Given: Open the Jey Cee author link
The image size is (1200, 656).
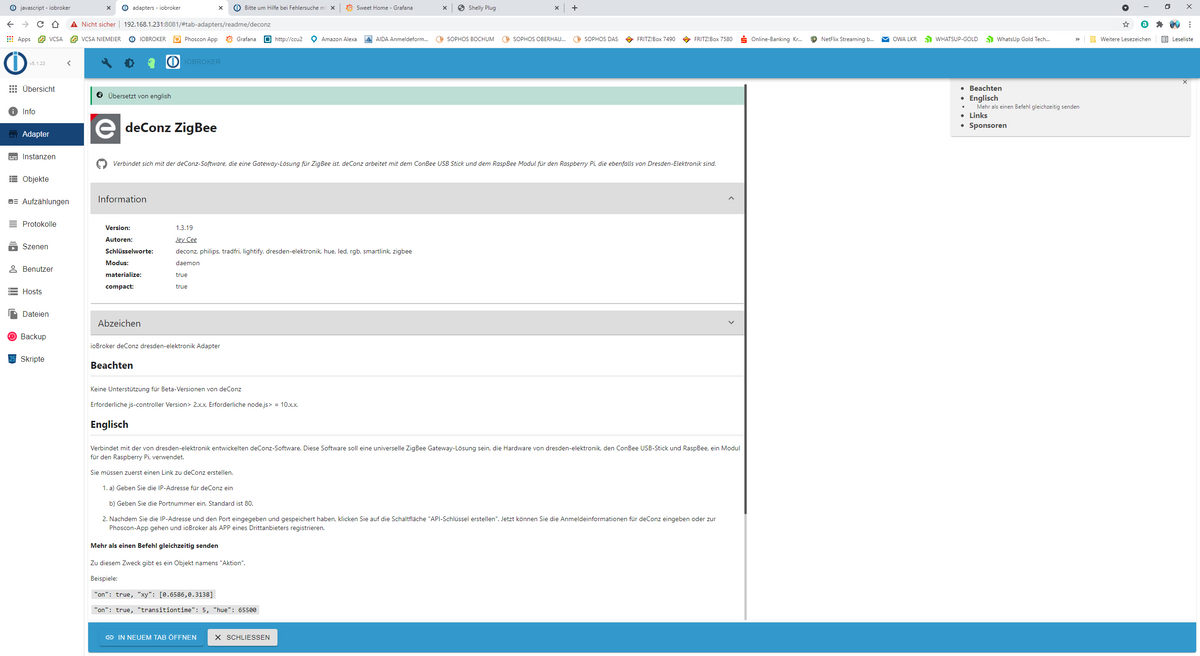Looking at the screenshot, I should pos(186,240).
